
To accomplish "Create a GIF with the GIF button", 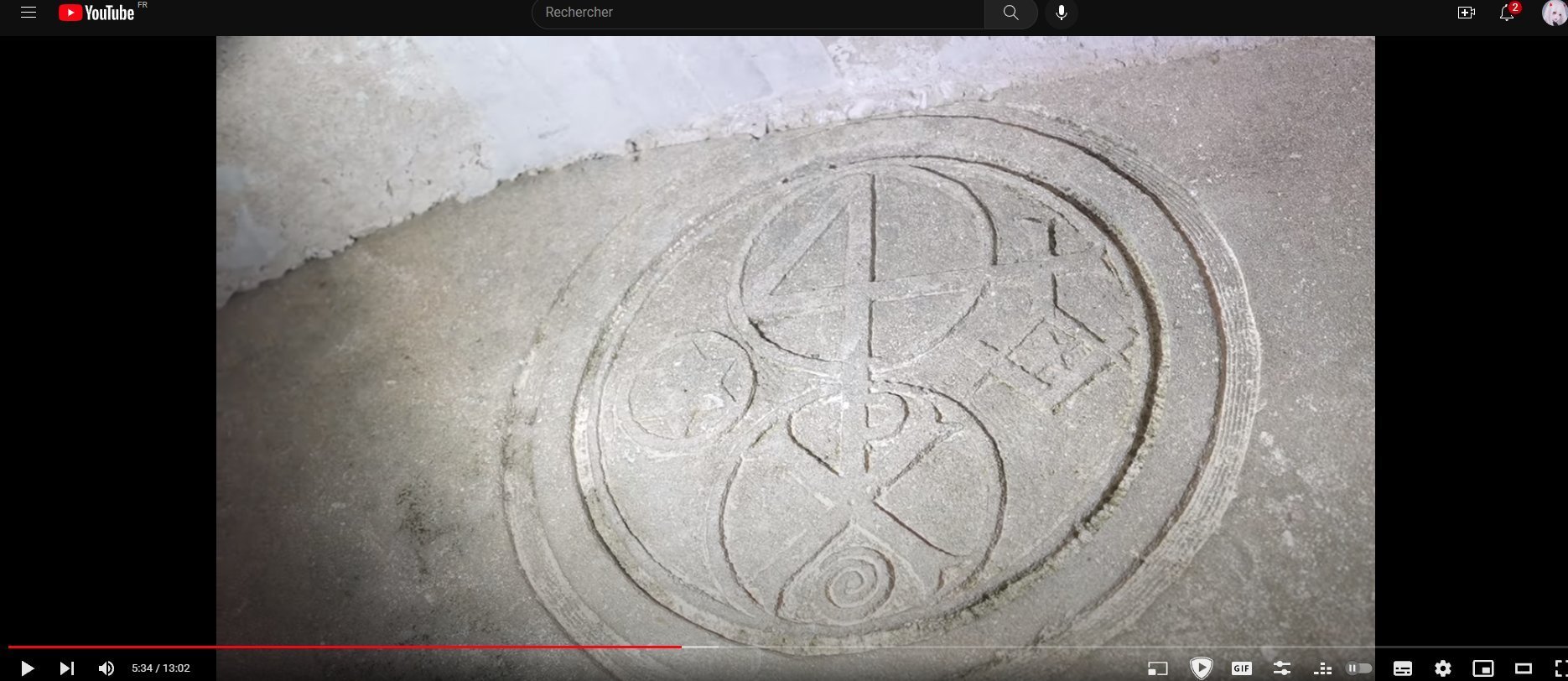I will pyautogui.click(x=1242, y=668).
